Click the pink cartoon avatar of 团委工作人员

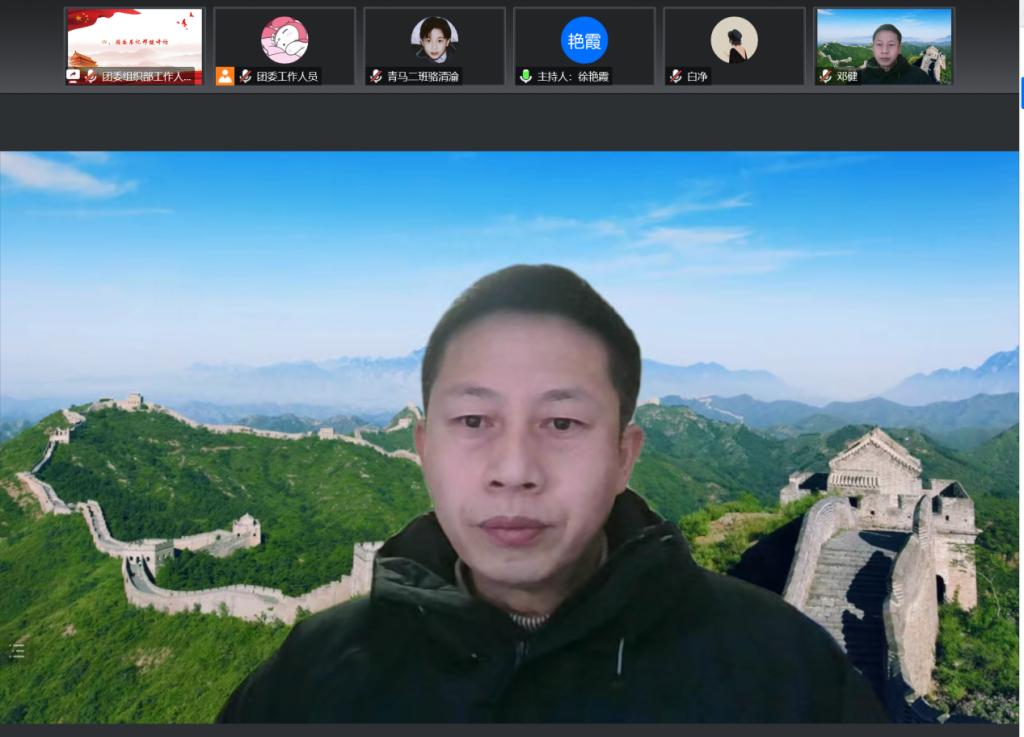coord(284,40)
